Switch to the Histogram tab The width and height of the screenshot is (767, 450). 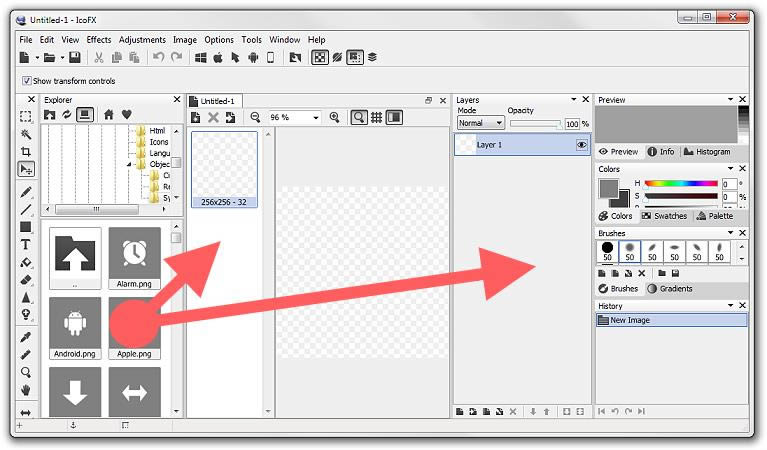(x=707, y=152)
